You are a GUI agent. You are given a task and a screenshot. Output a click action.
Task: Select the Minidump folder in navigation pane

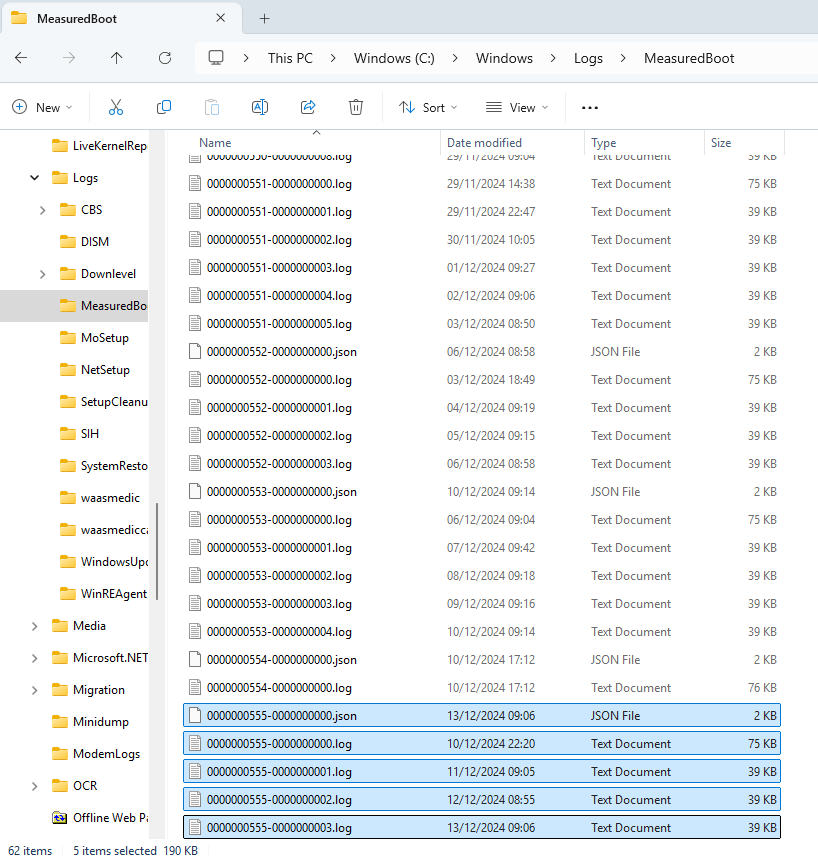point(101,722)
